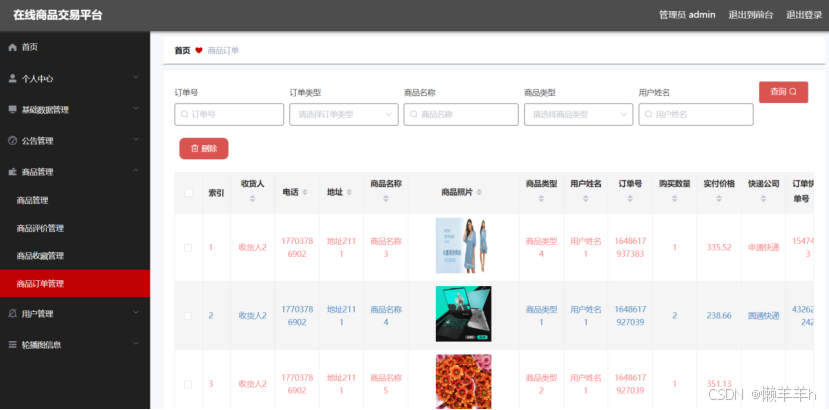
Task: Click the 335.52 price cell
Action: [x=719, y=248]
